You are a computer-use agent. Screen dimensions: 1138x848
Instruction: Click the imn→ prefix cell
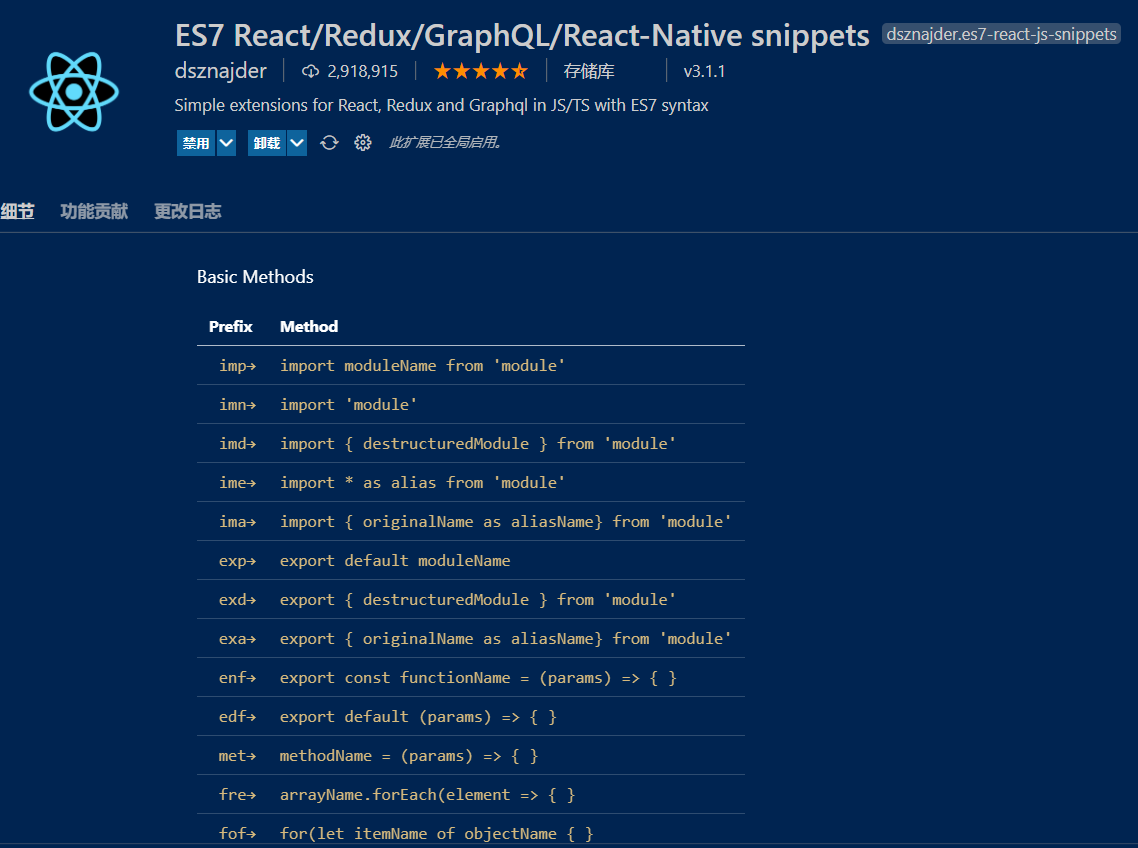coord(238,404)
